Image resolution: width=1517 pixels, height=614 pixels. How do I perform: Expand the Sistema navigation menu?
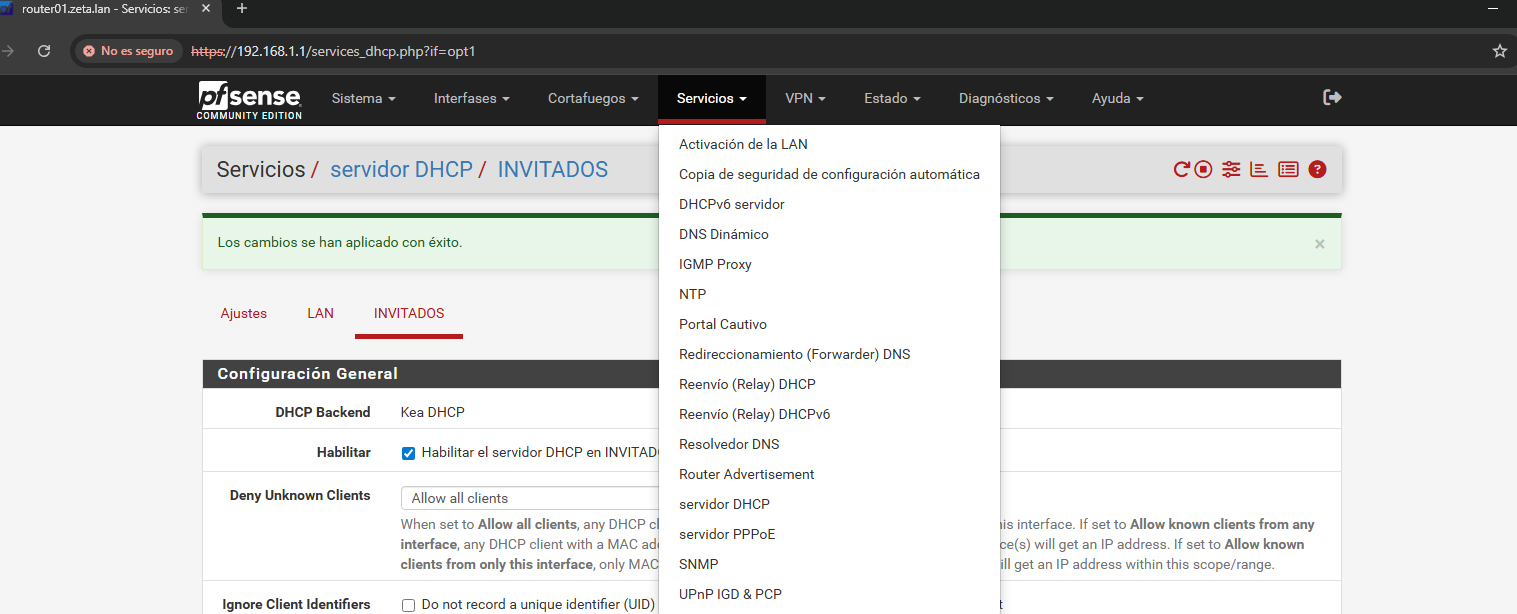[363, 99]
